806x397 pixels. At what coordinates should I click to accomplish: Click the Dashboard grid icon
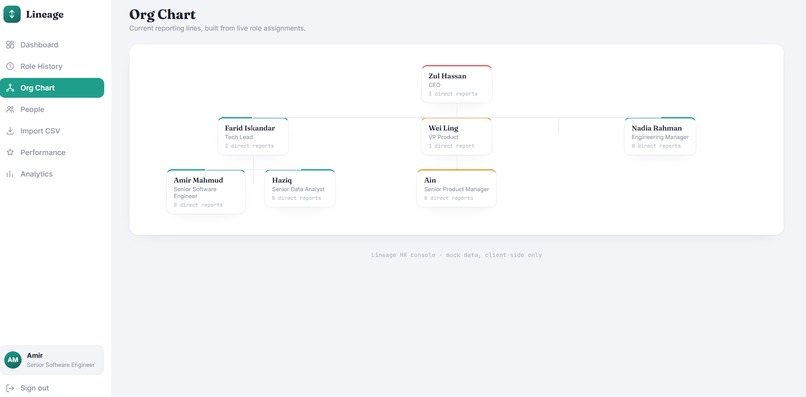pyautogui.click(x=10, y=45)
